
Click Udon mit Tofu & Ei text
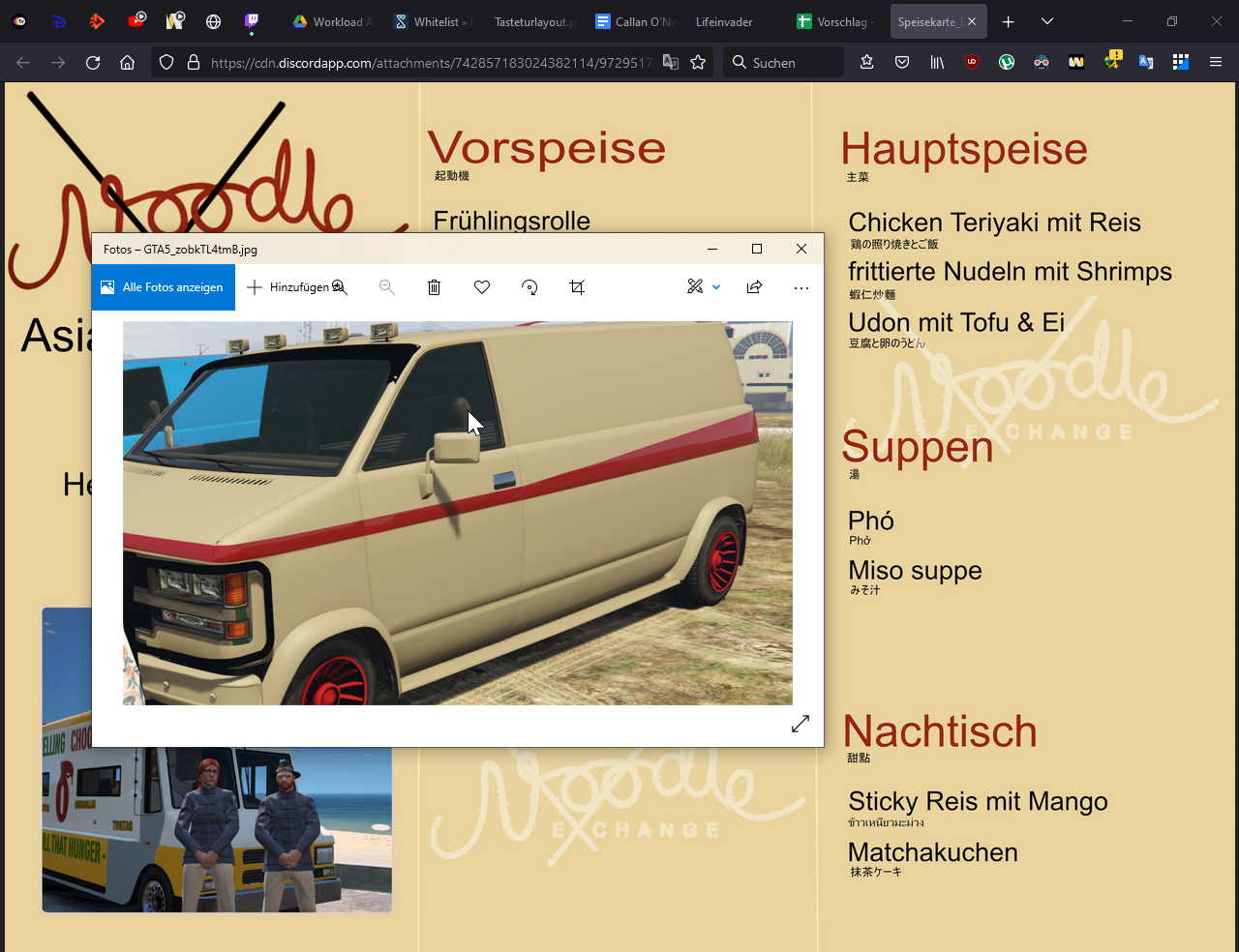pyautogui.click(x=956, y=322)
